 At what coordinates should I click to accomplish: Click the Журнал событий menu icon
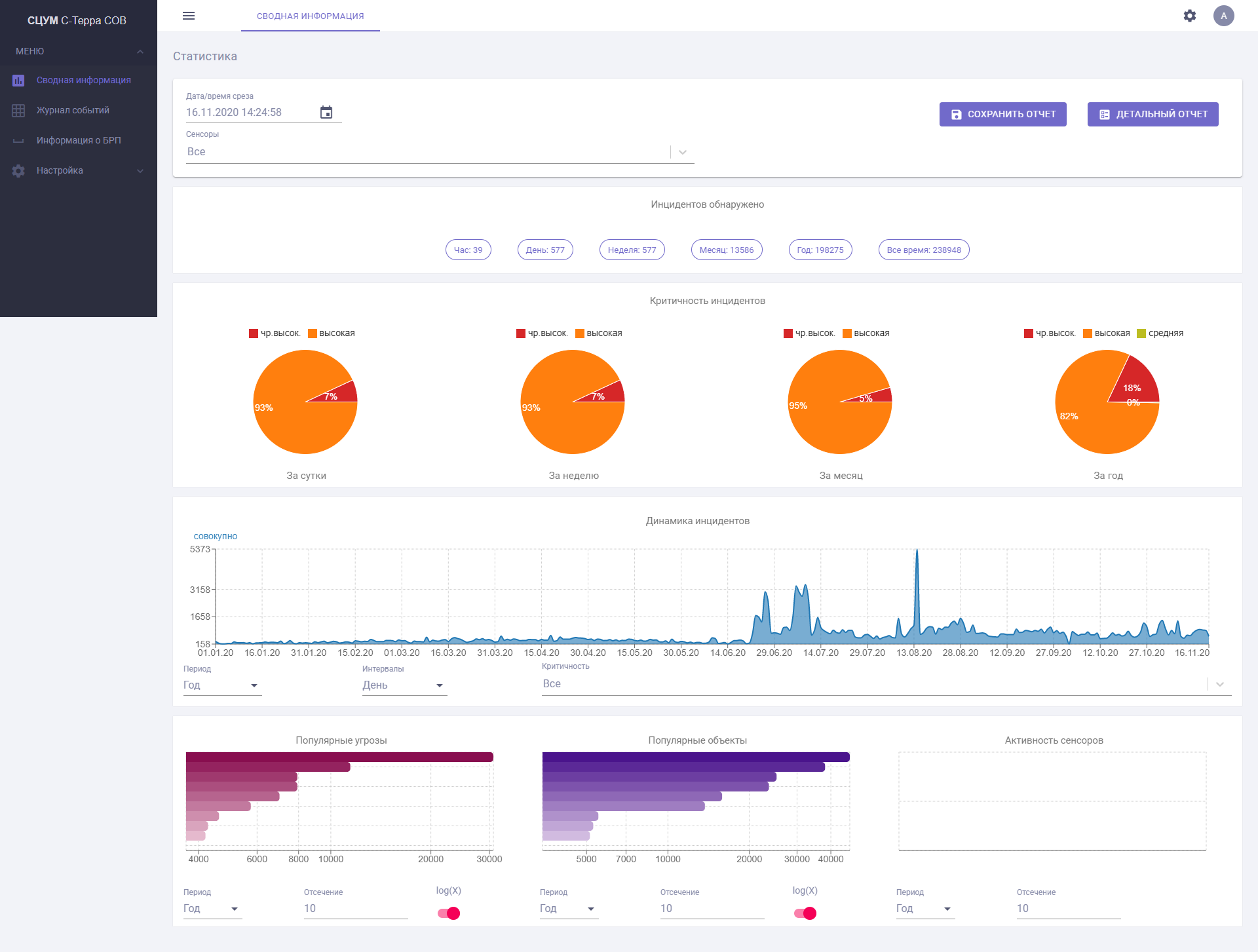[x=20, y=110]
